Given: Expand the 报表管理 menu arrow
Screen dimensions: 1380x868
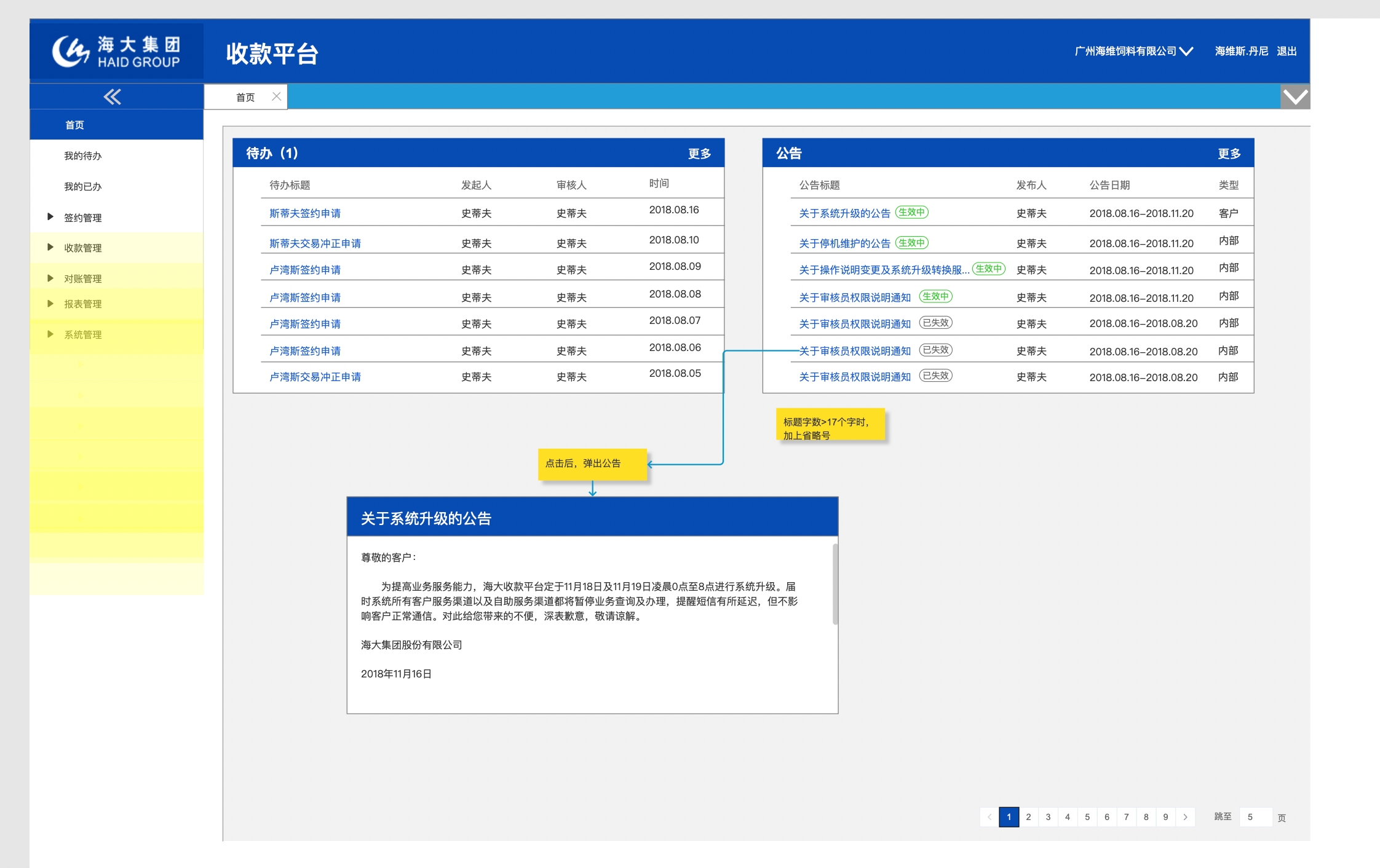Looking at the screenshot, I should tap(50, 303).
